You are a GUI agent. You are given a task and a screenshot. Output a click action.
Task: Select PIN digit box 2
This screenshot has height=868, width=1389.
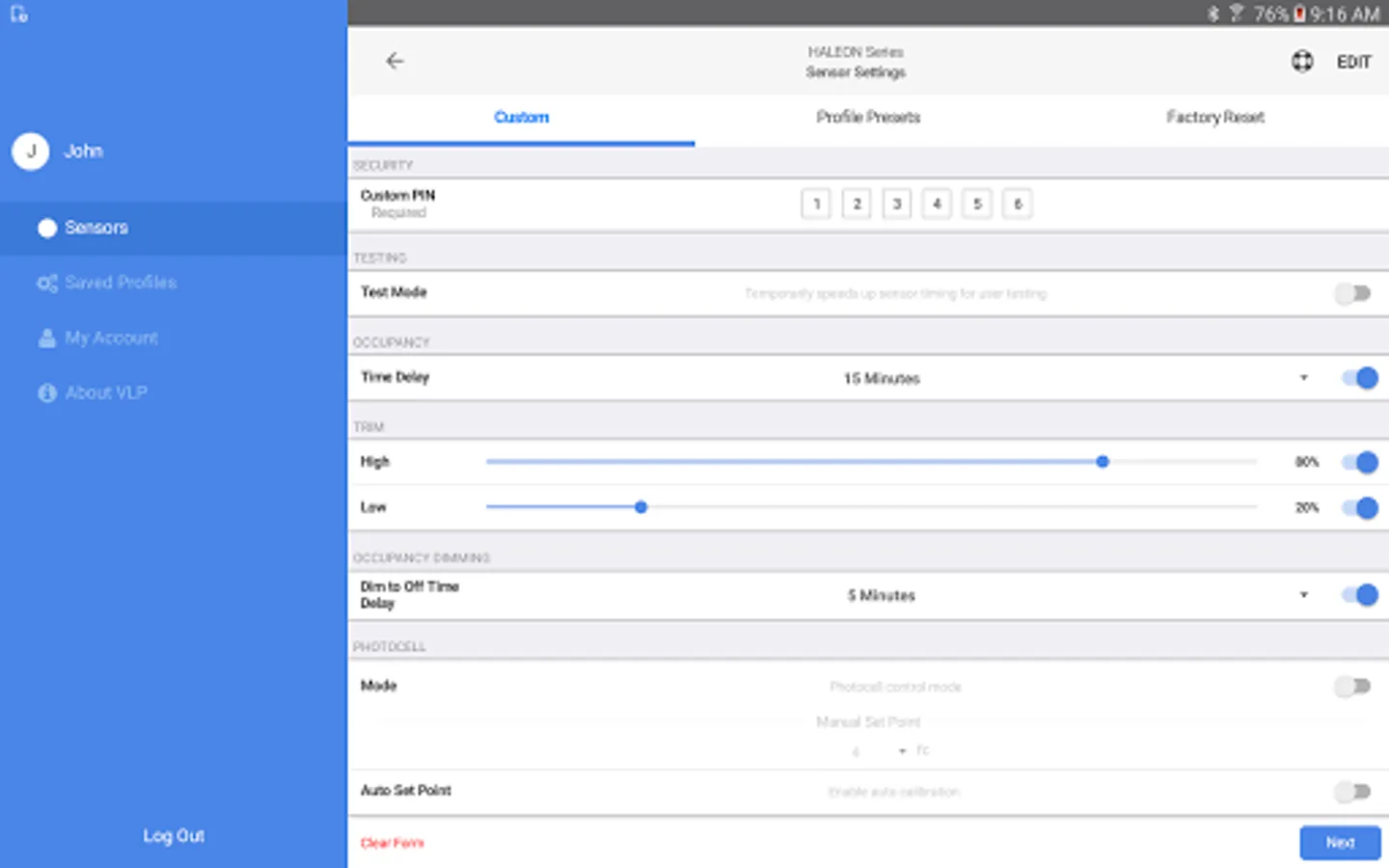click(857, 203)
